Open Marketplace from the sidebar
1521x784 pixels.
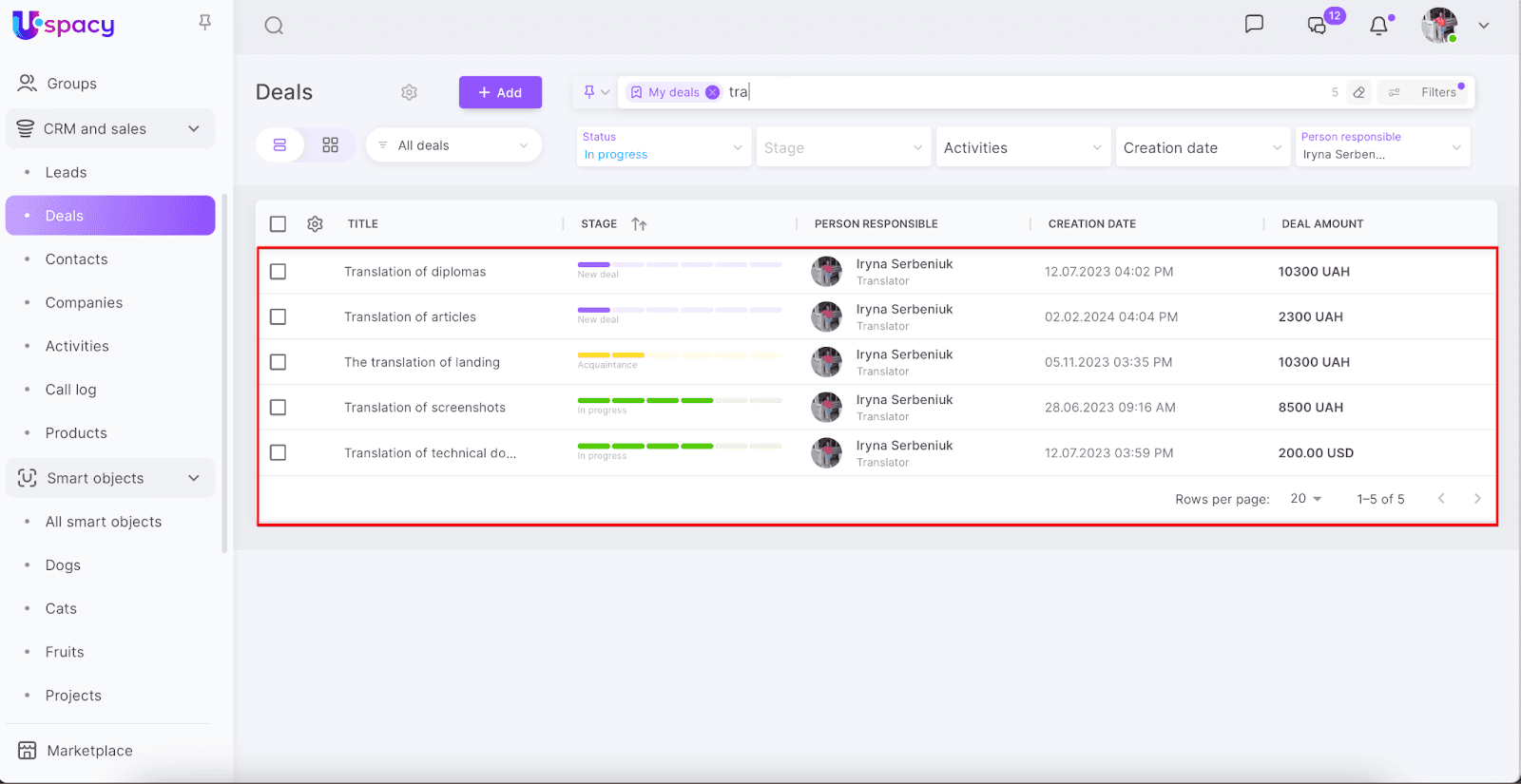click(89, 751)
